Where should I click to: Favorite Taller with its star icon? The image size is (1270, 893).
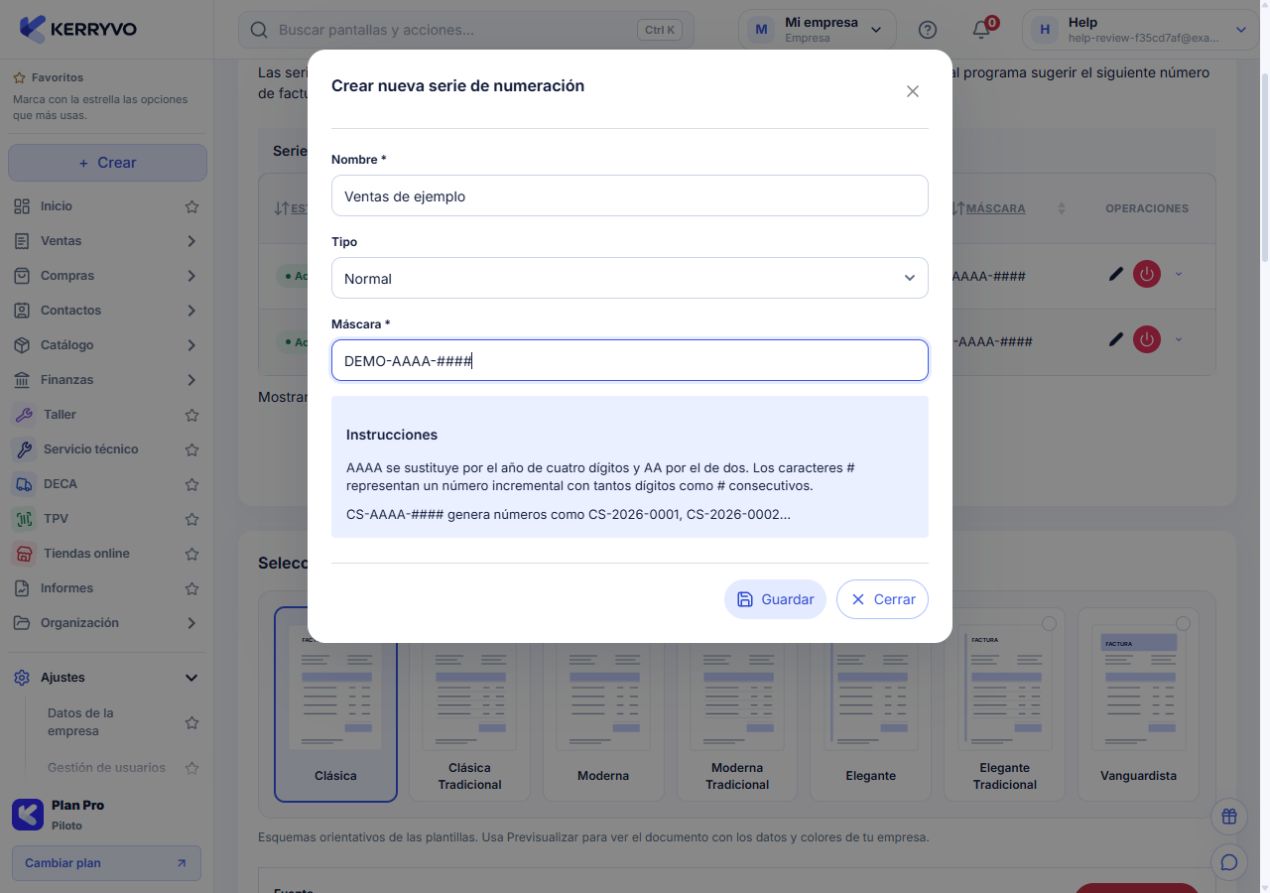point(192,415)
